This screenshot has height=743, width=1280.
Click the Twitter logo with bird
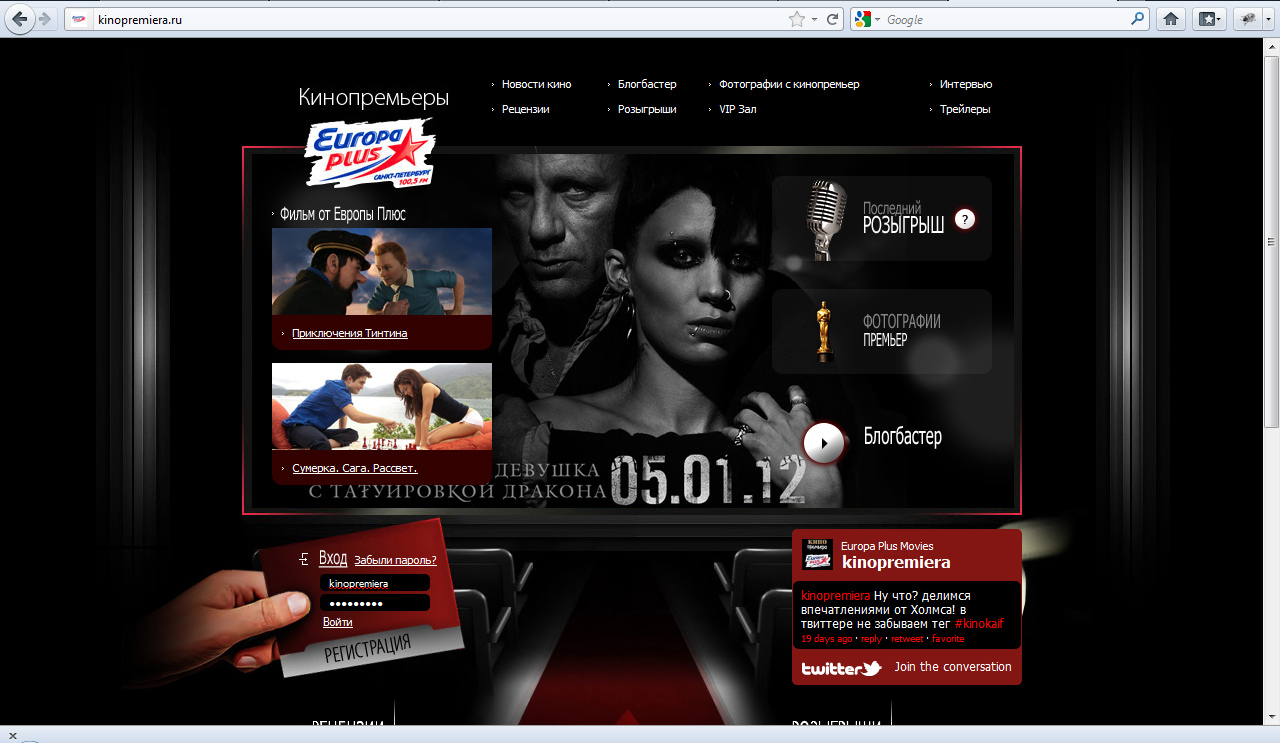(x=841, y=668)
